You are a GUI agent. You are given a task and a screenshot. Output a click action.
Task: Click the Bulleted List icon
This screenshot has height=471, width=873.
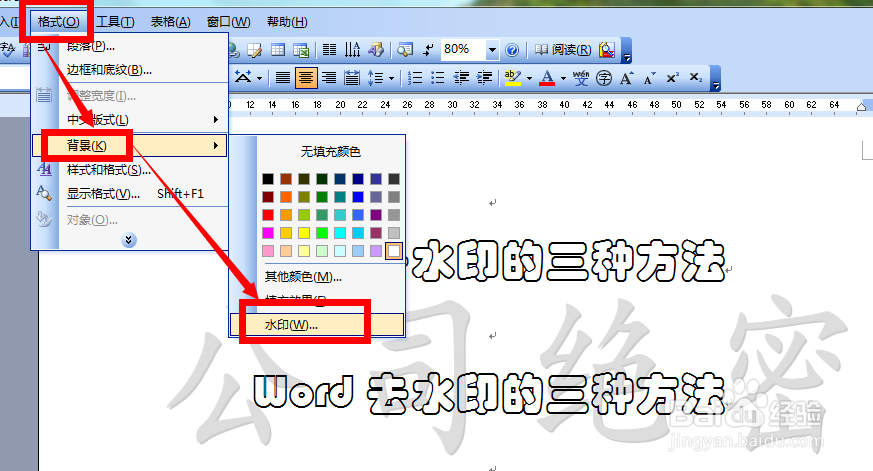coord(438,77)
